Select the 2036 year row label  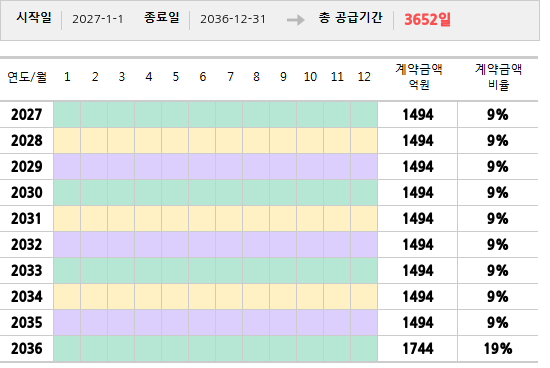(x=27, y=348)
